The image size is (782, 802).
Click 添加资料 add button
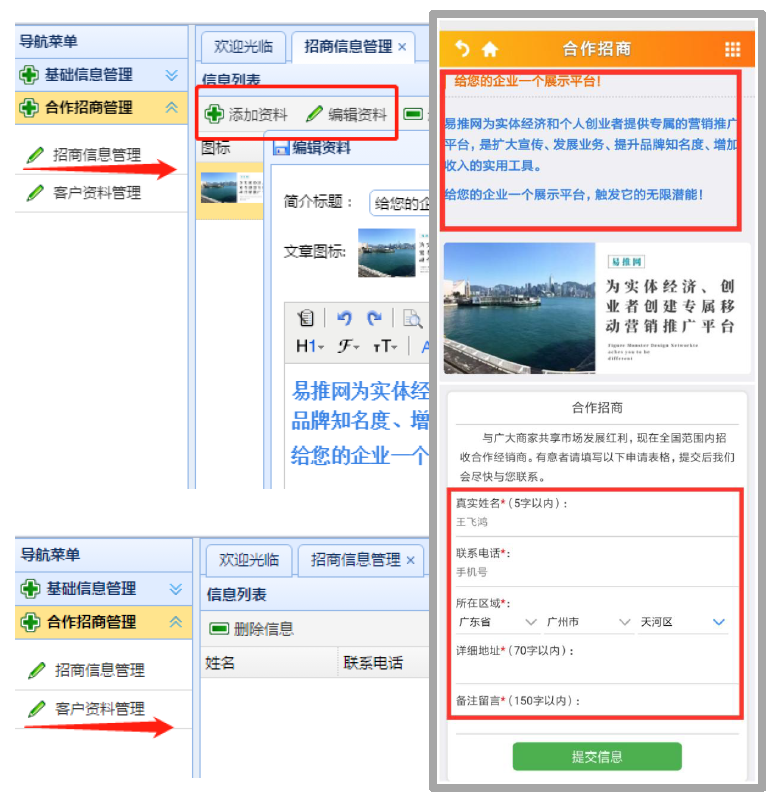point(246,114)
